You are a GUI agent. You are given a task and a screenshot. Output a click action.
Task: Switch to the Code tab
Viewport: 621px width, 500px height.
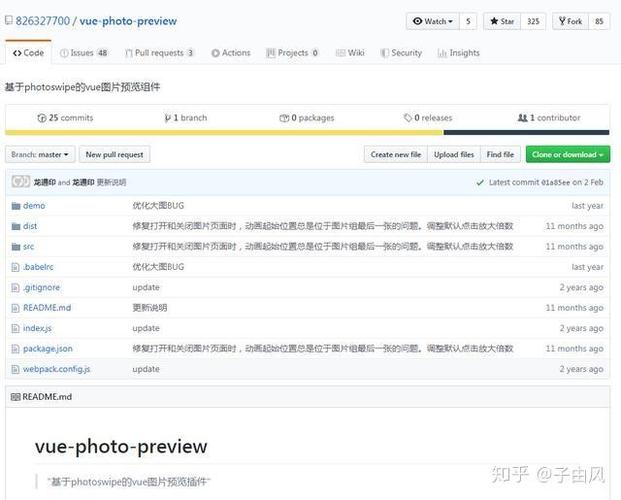(x=28, y=53)
